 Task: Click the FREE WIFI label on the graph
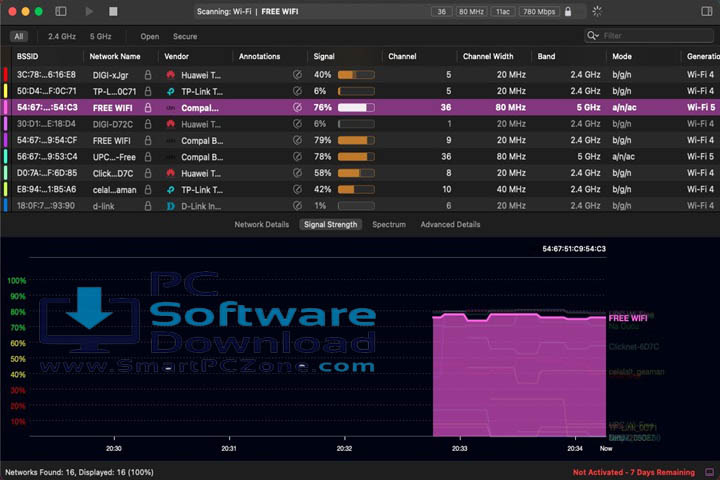[627, 318]
